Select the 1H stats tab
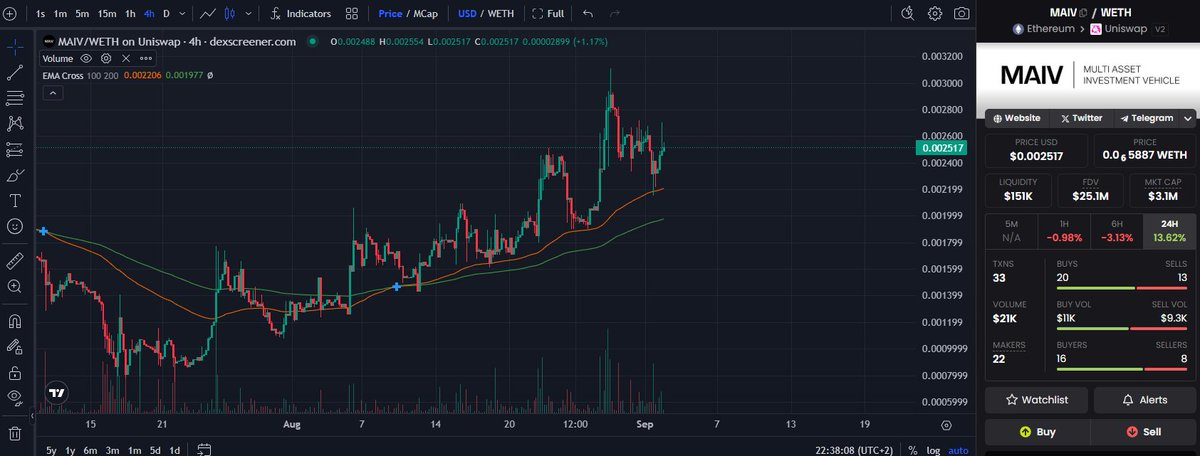The height and width of the screenshot is (456, 1200). point(1063,231)
